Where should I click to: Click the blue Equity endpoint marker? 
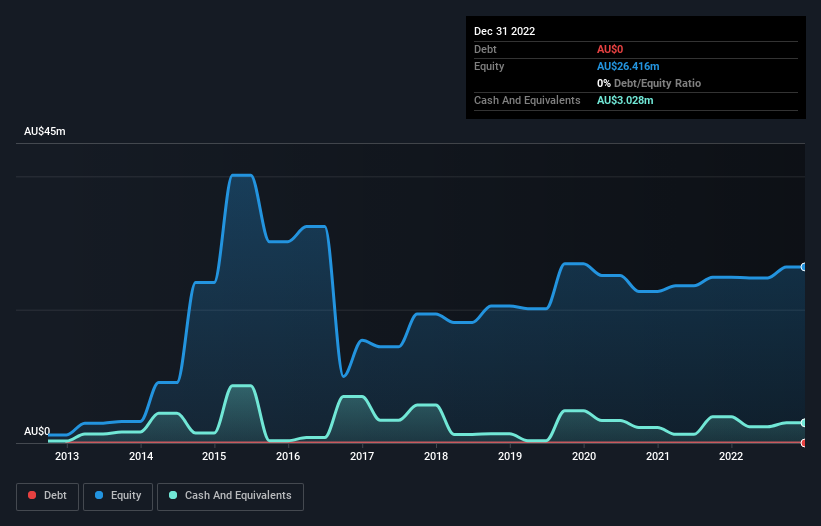tap(804, 267)
